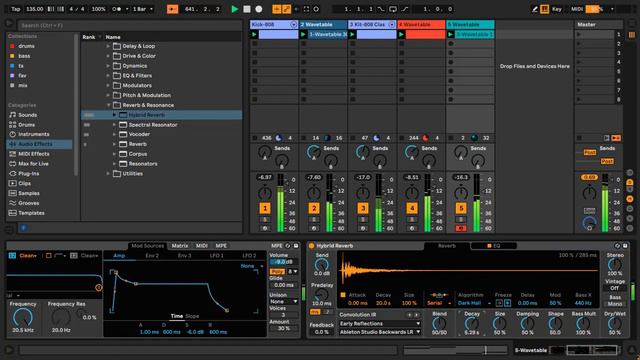Disarm the red record arm on track 5

click(461, 229)
